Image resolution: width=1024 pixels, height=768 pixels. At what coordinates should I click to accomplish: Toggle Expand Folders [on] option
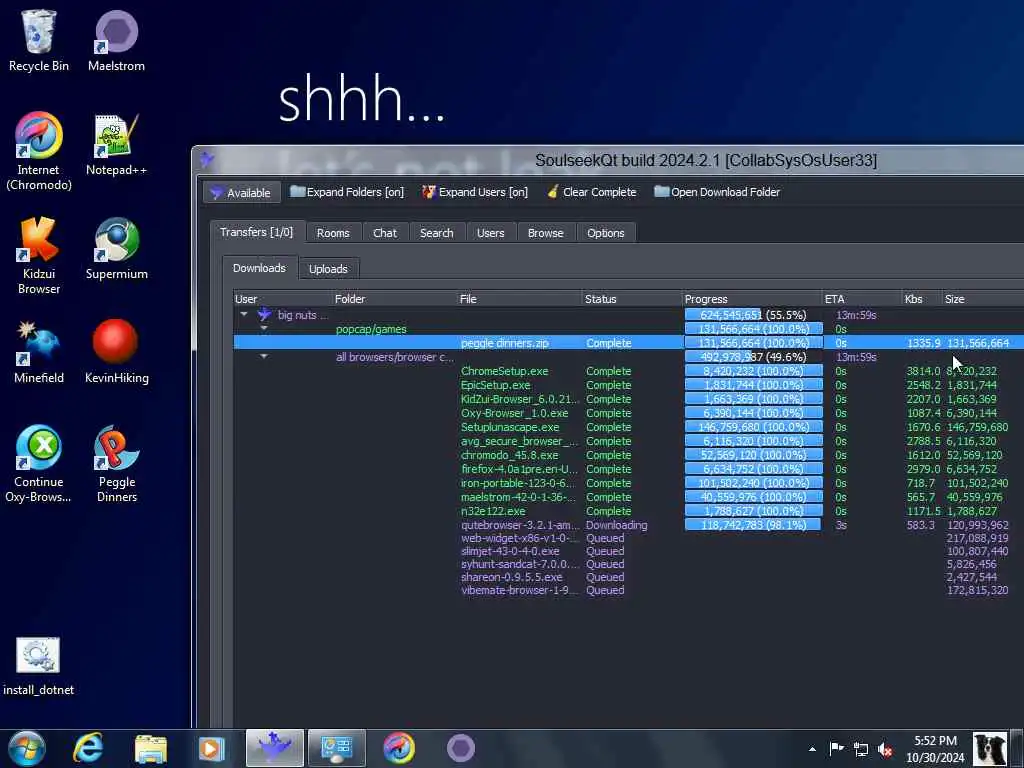tap(347, 192)
